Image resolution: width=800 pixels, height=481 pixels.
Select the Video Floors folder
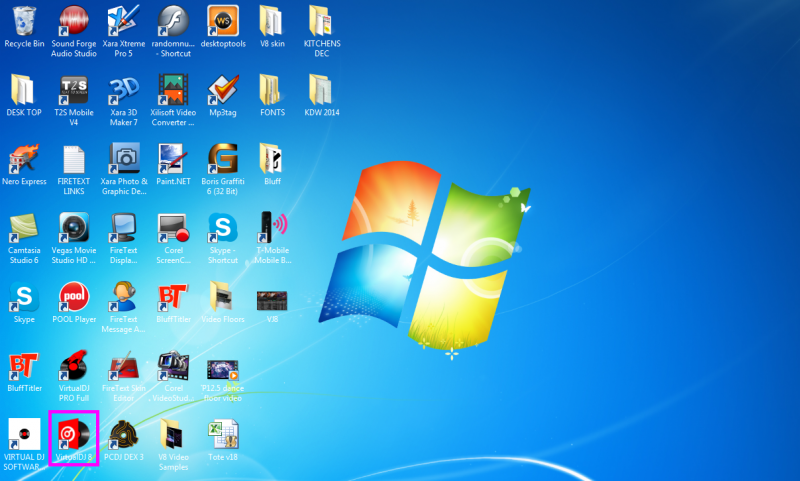222,297
